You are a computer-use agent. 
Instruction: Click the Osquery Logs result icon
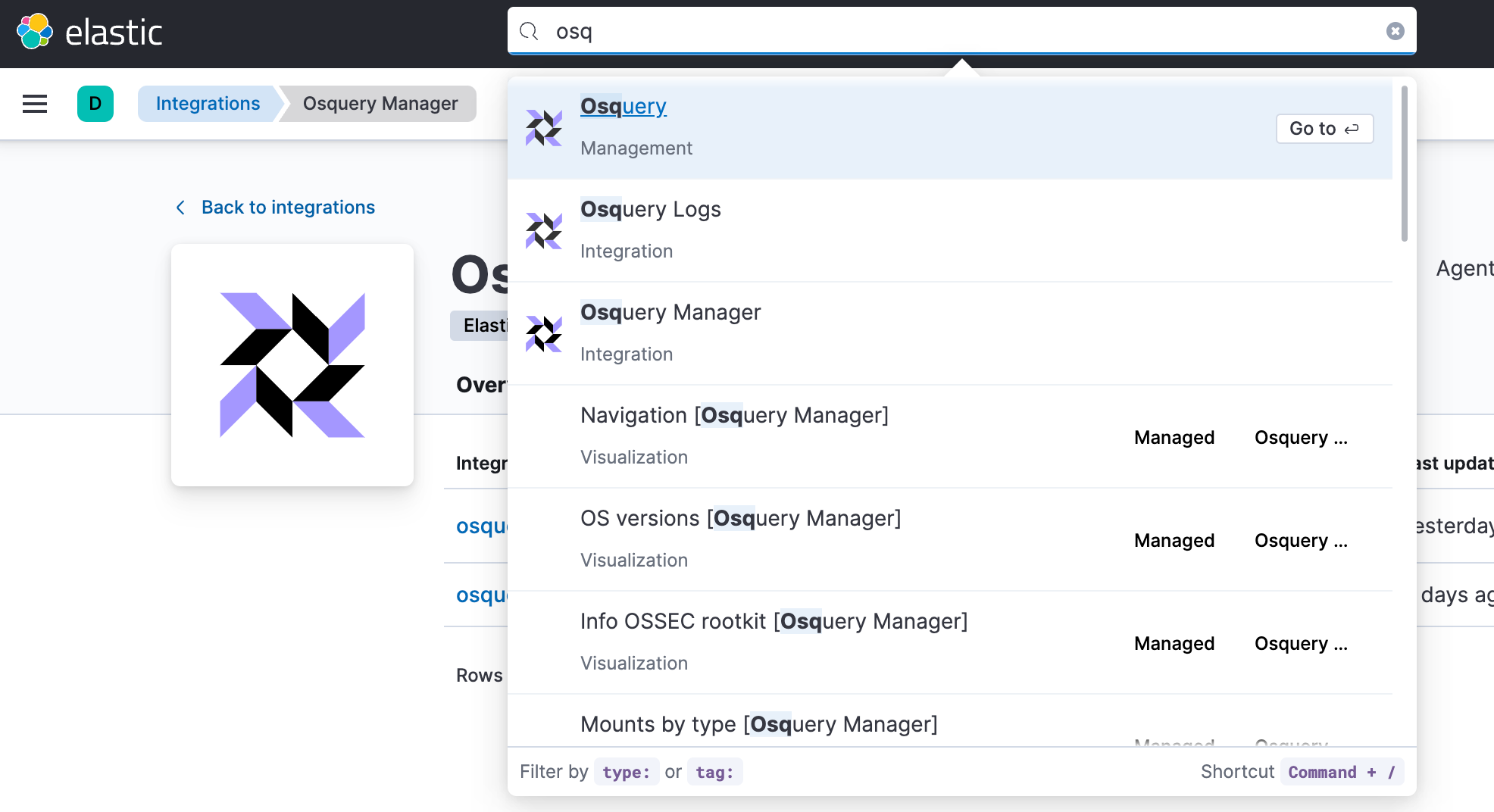(544, 231)
